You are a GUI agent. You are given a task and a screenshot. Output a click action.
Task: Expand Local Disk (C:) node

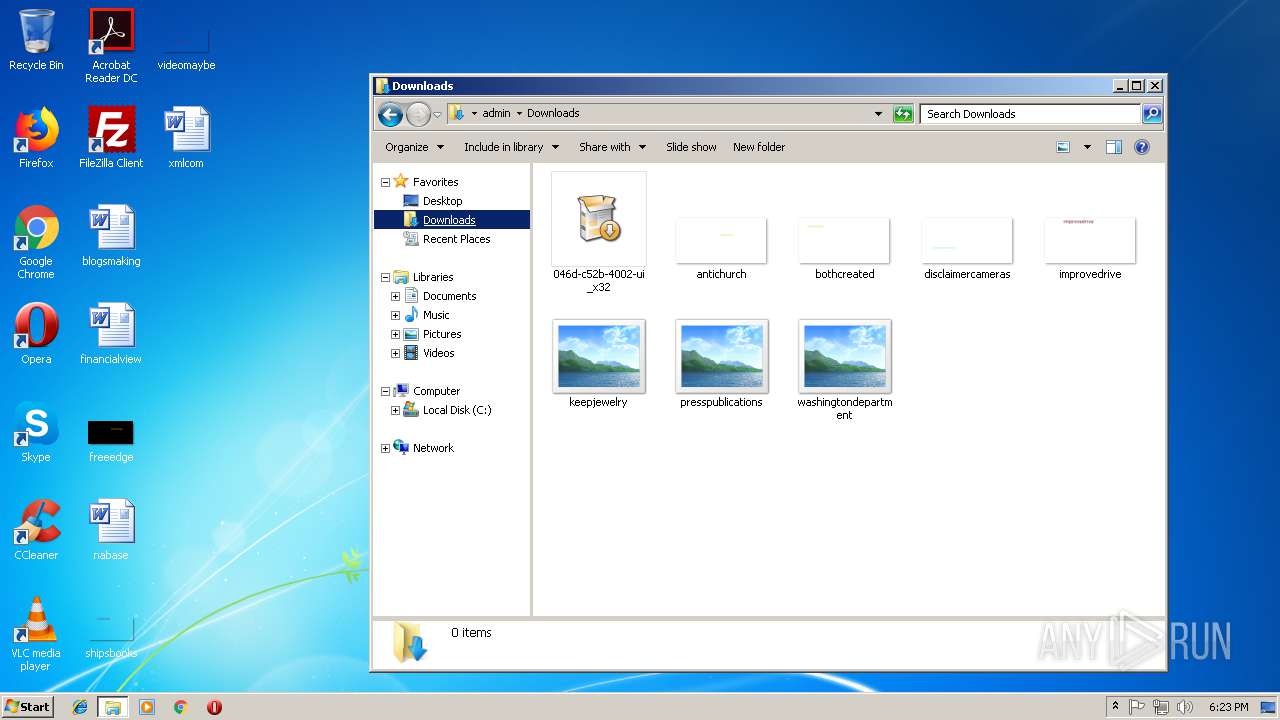(395, 411)
